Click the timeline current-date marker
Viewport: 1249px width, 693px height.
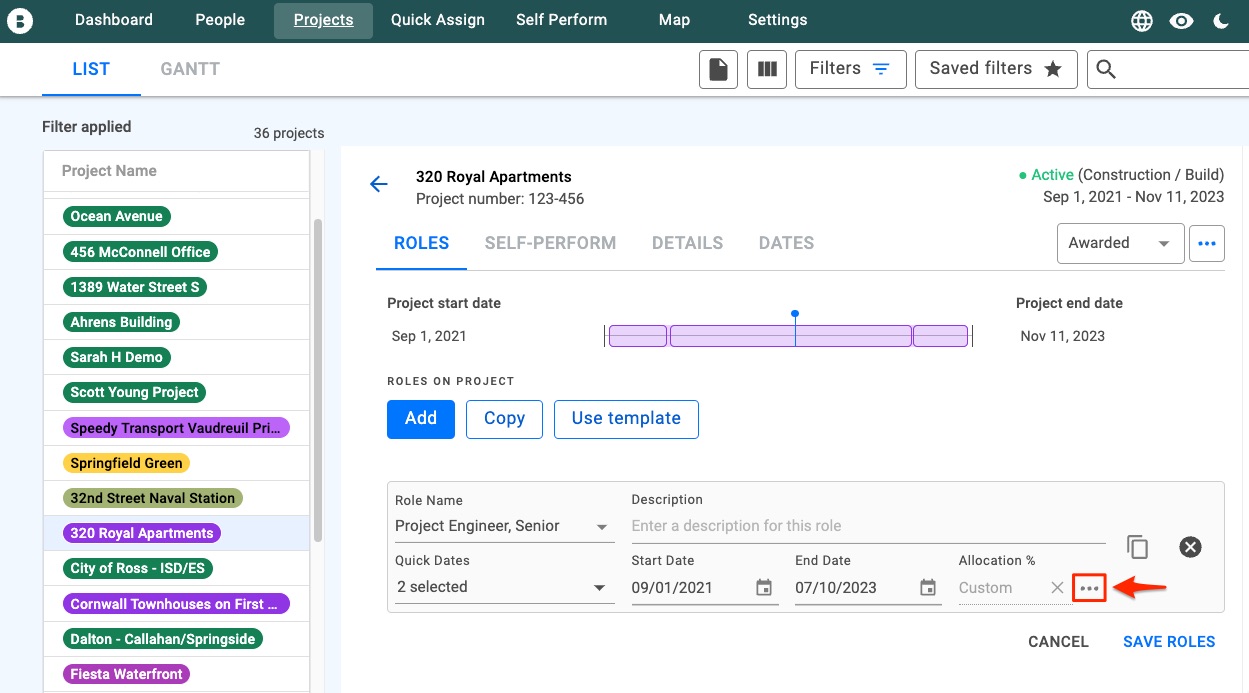(x=795, y=314)
